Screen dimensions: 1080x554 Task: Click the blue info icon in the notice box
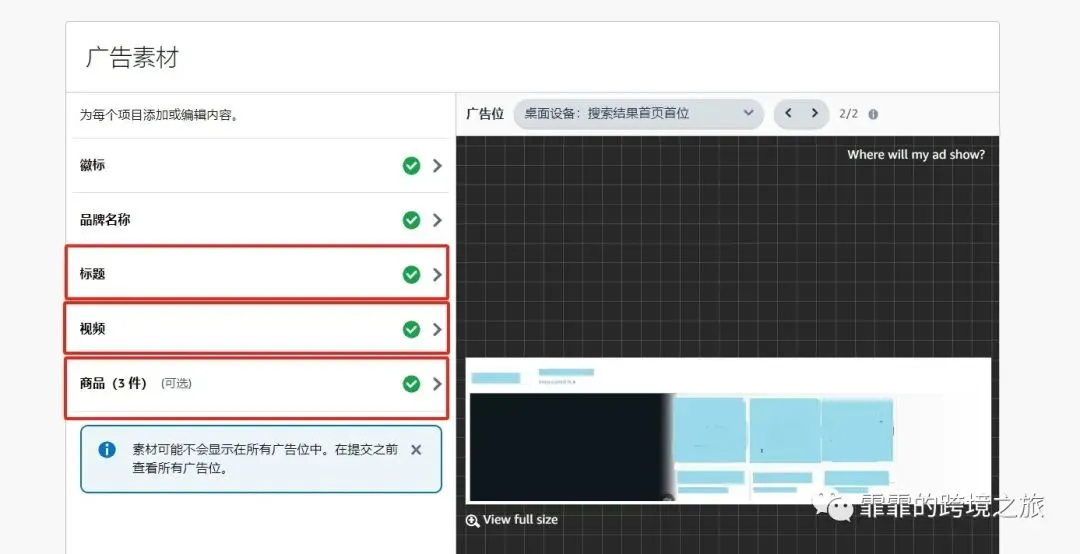pyautogui.click(x=107, y=450)
